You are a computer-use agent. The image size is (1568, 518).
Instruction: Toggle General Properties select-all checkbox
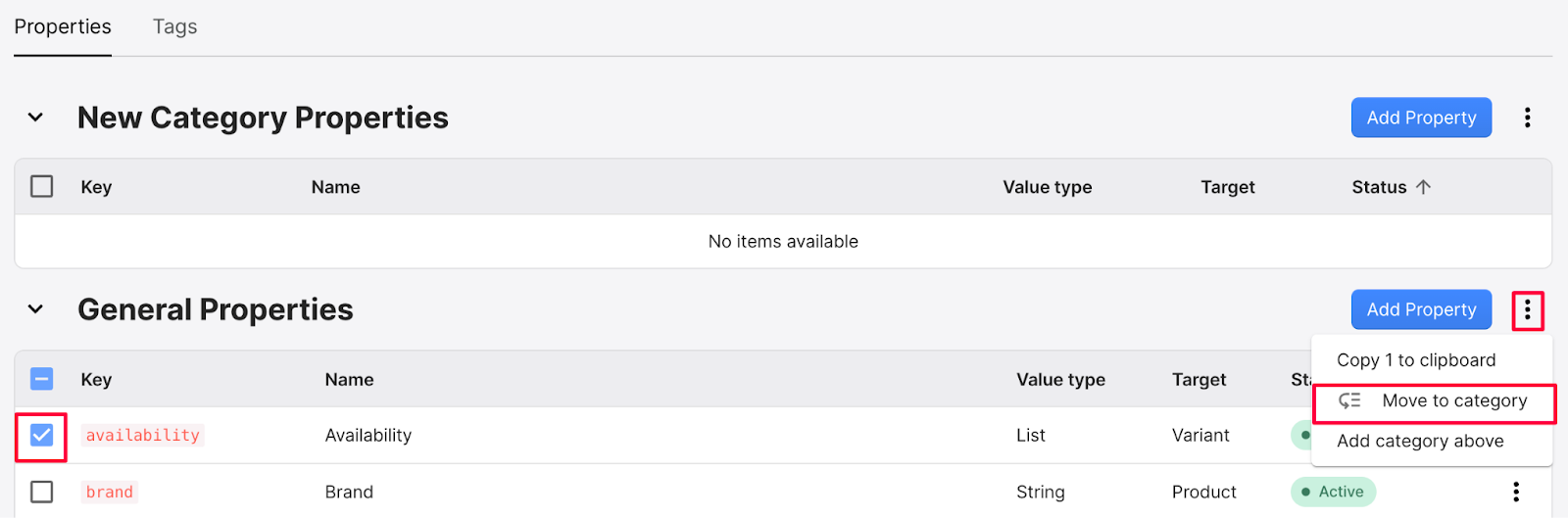42,379
